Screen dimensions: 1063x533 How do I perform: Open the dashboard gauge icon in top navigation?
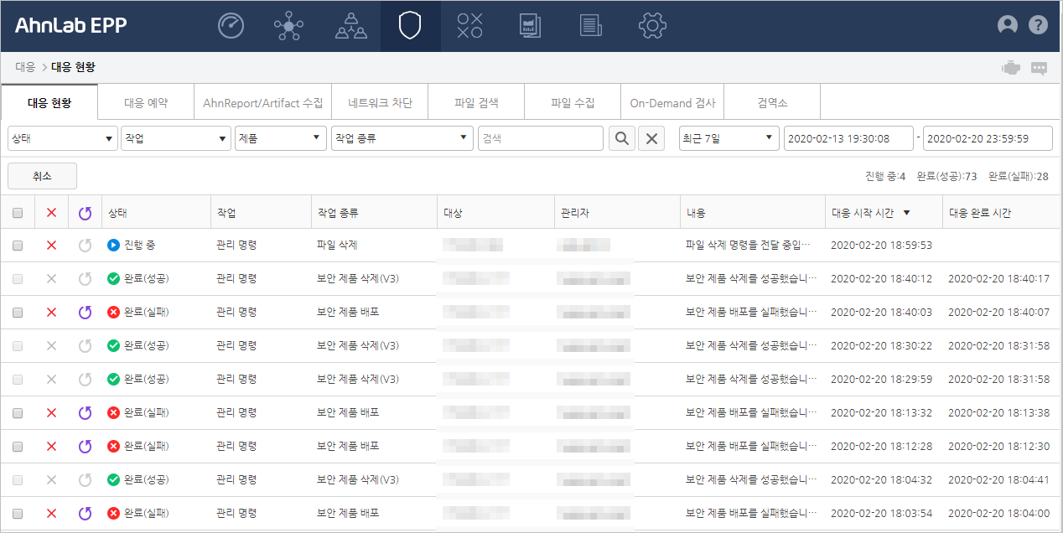[231, 26]
